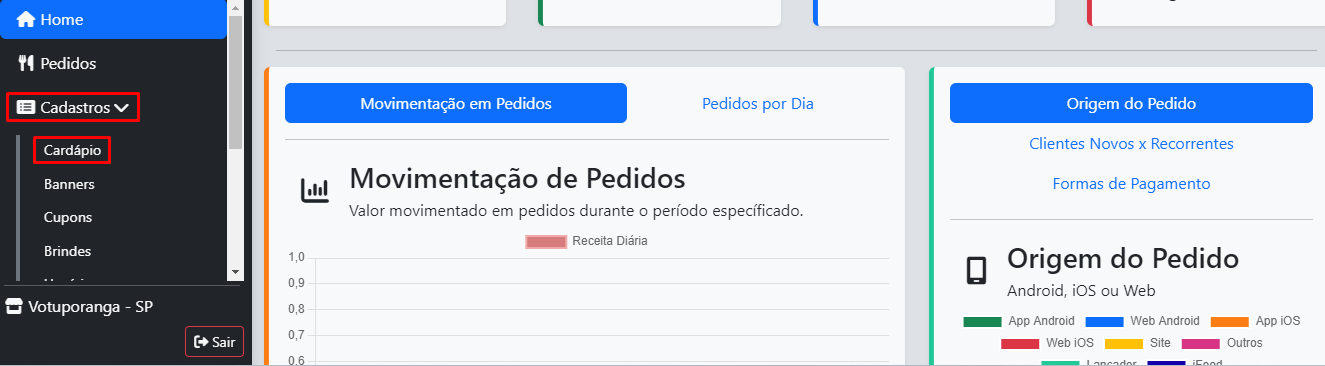Toggle App Android green legend swatch

[982, 322]
